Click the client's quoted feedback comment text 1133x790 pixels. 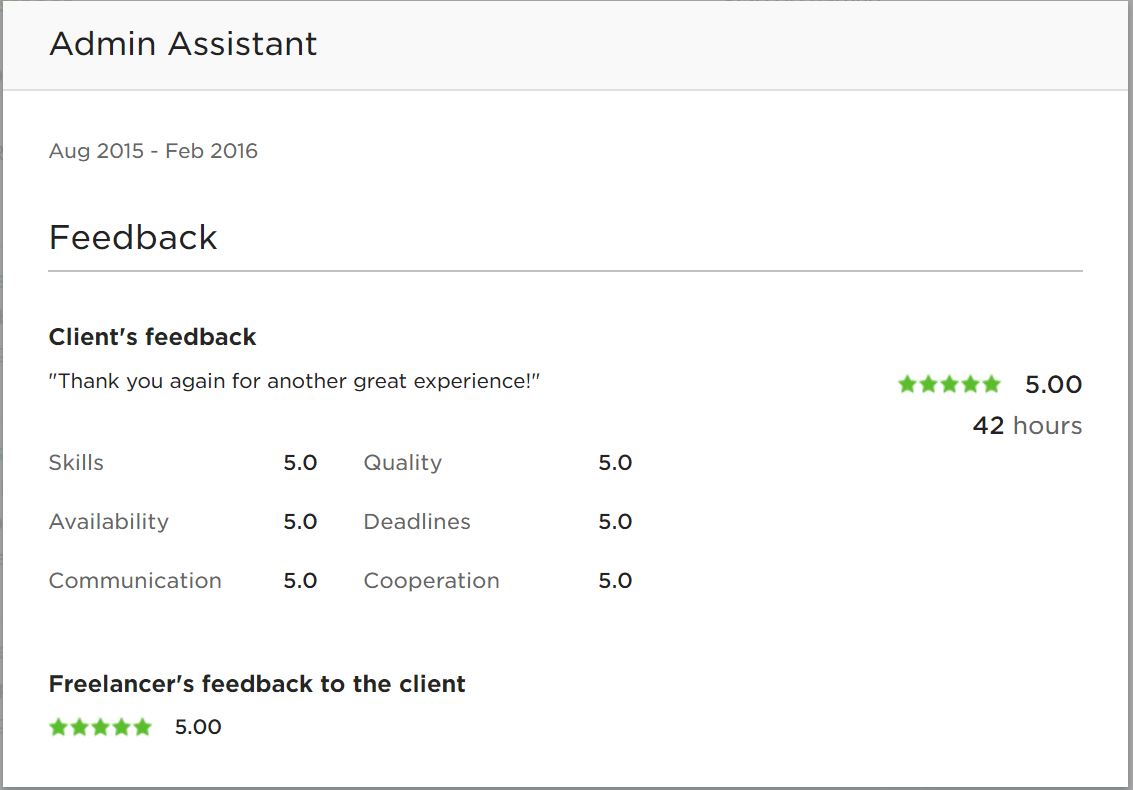pyautogui.click(x=294, y=381)
